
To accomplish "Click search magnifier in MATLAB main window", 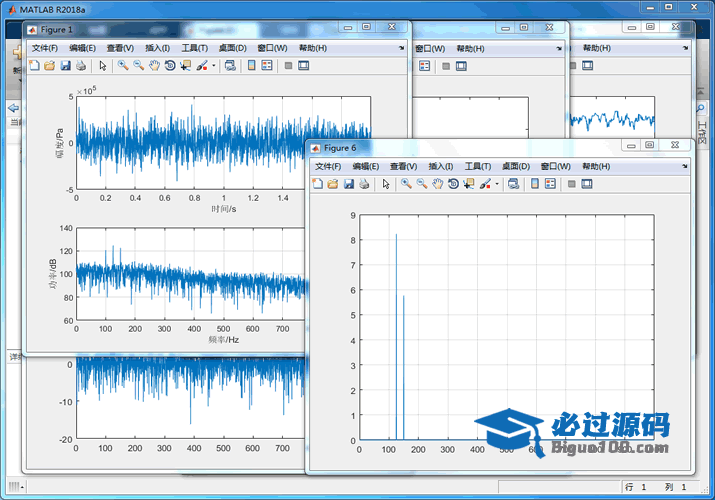I will pos(700,108).
